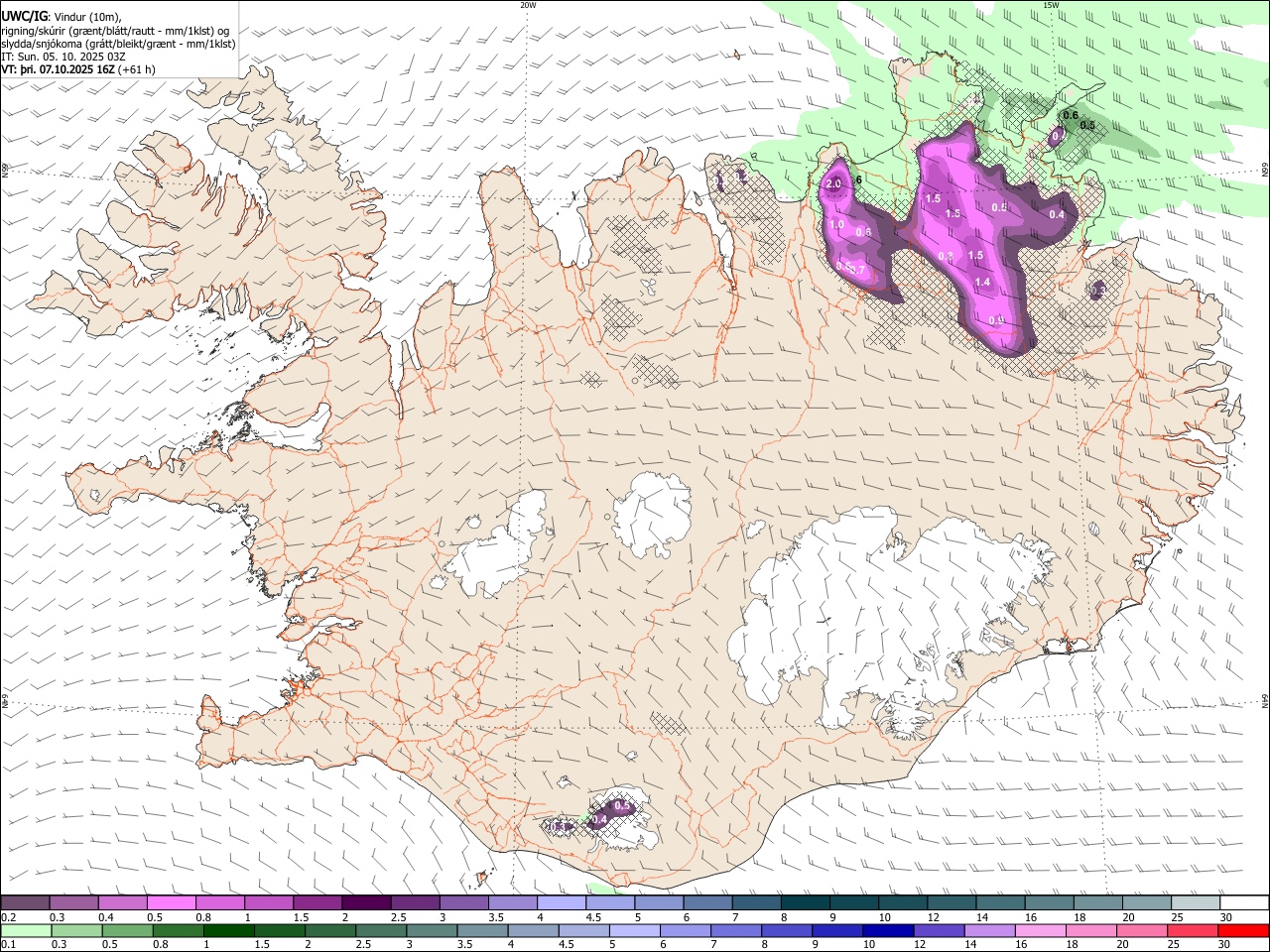This screenshot has height=952, width=1270.
Task: Select the bright pink 0.5 snow swatch
Action: pyautogui.click(x=172, y=903)
